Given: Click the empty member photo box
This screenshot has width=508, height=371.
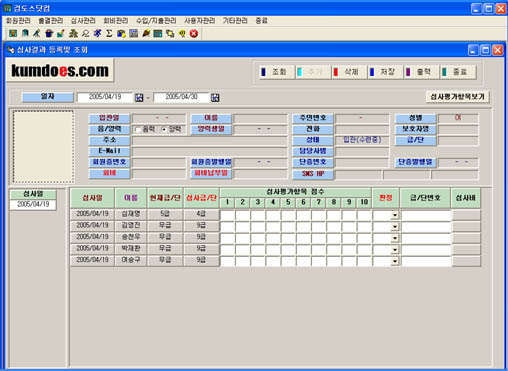Looking at the screenshot, I should tap(43, 147).
